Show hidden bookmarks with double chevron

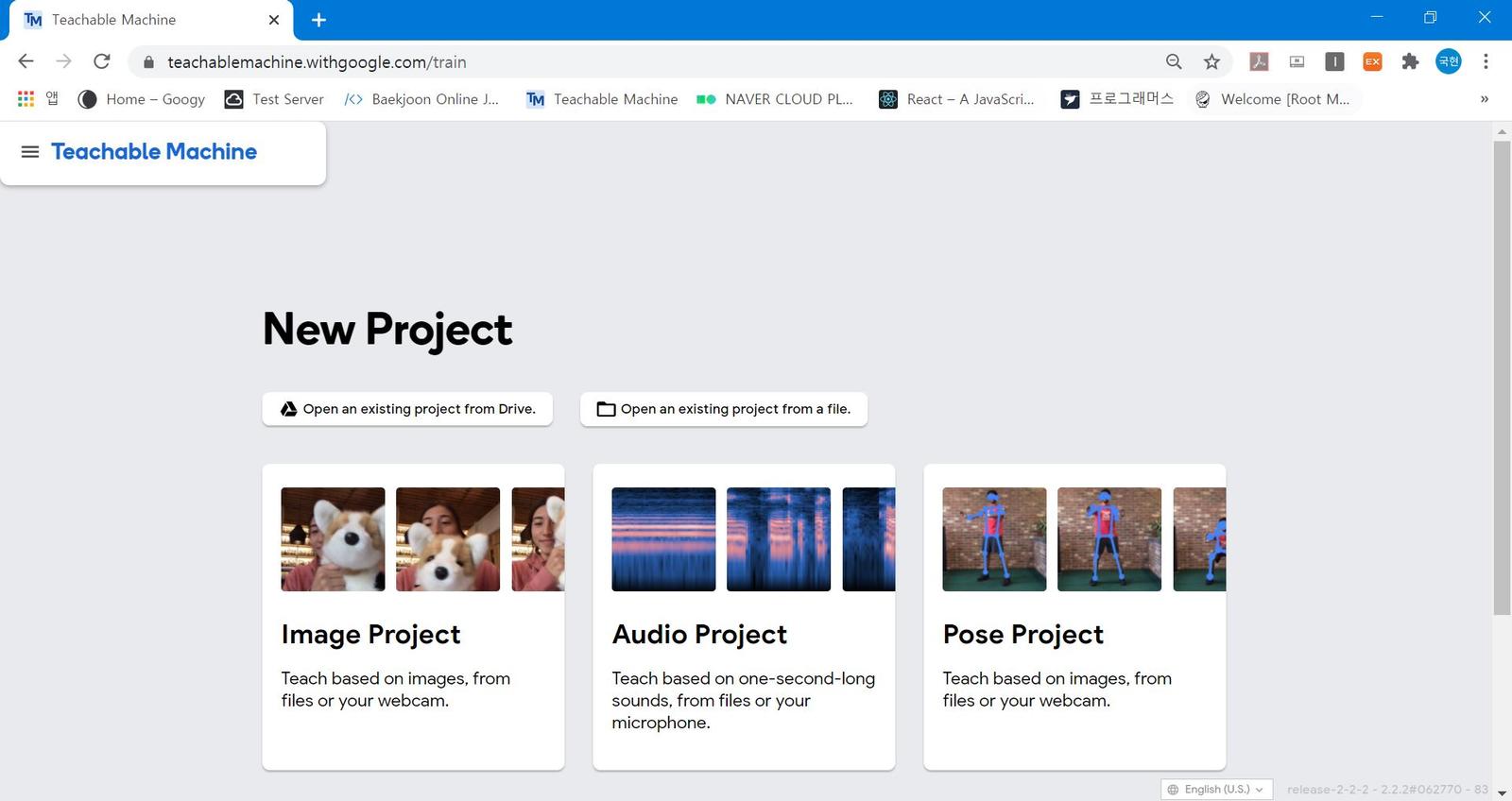pyautogui.click(x=1484, y=99)
